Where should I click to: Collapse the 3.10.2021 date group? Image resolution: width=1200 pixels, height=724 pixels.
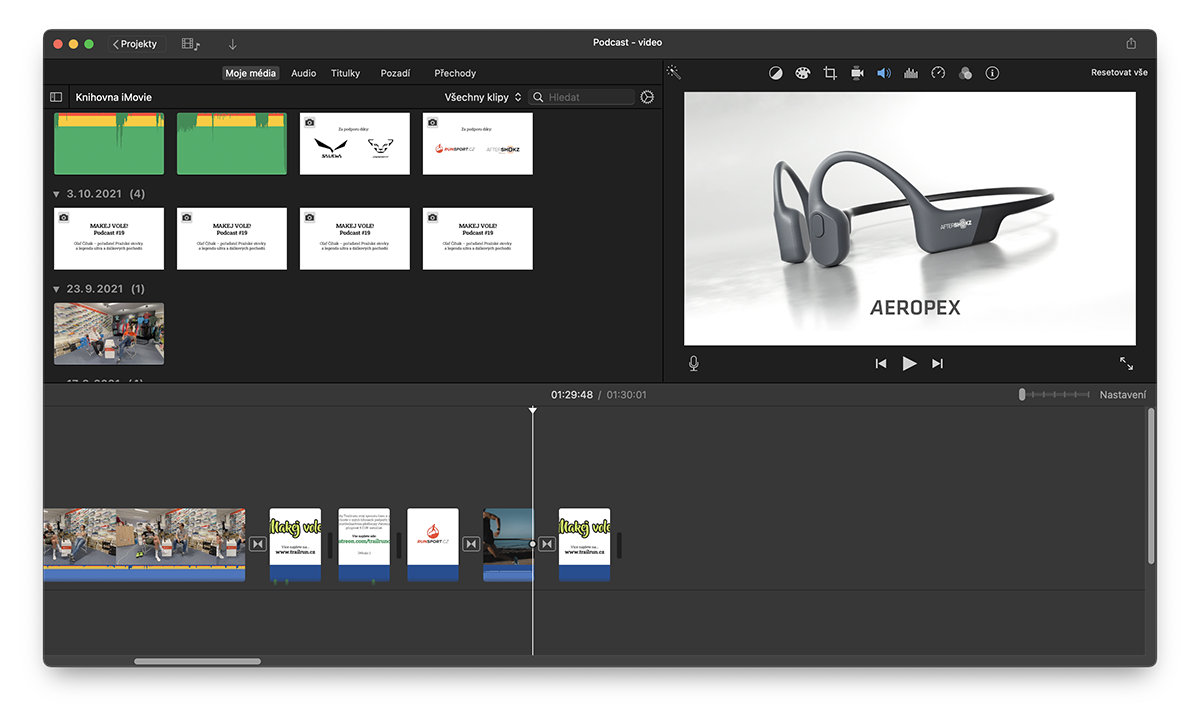click(x=56, y=194)
